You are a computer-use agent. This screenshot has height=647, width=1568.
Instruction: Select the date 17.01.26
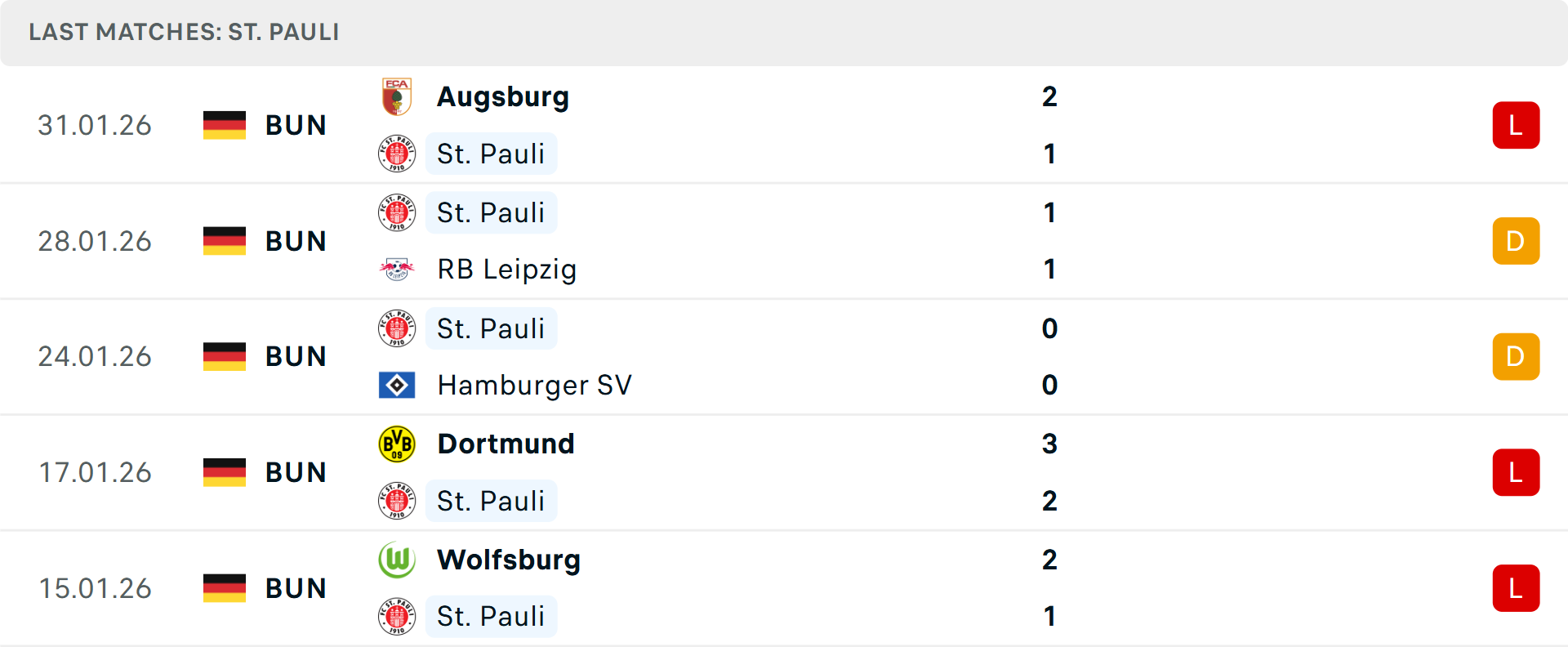tap(95, 472)
